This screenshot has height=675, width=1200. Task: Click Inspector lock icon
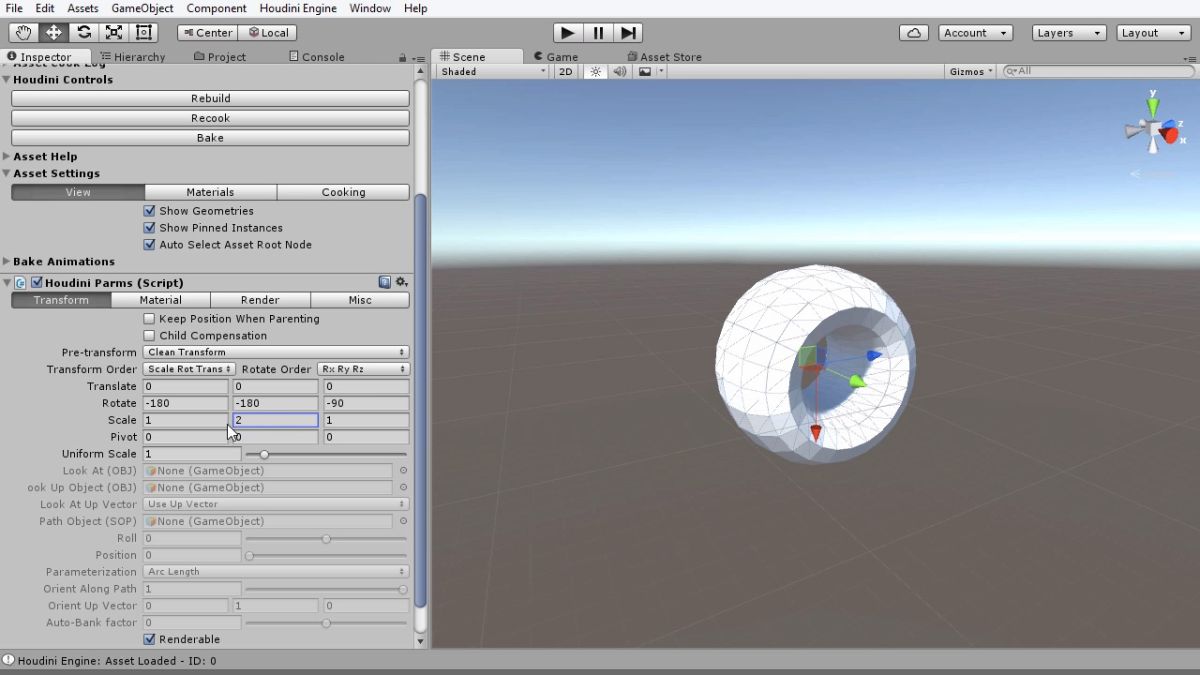403,58
